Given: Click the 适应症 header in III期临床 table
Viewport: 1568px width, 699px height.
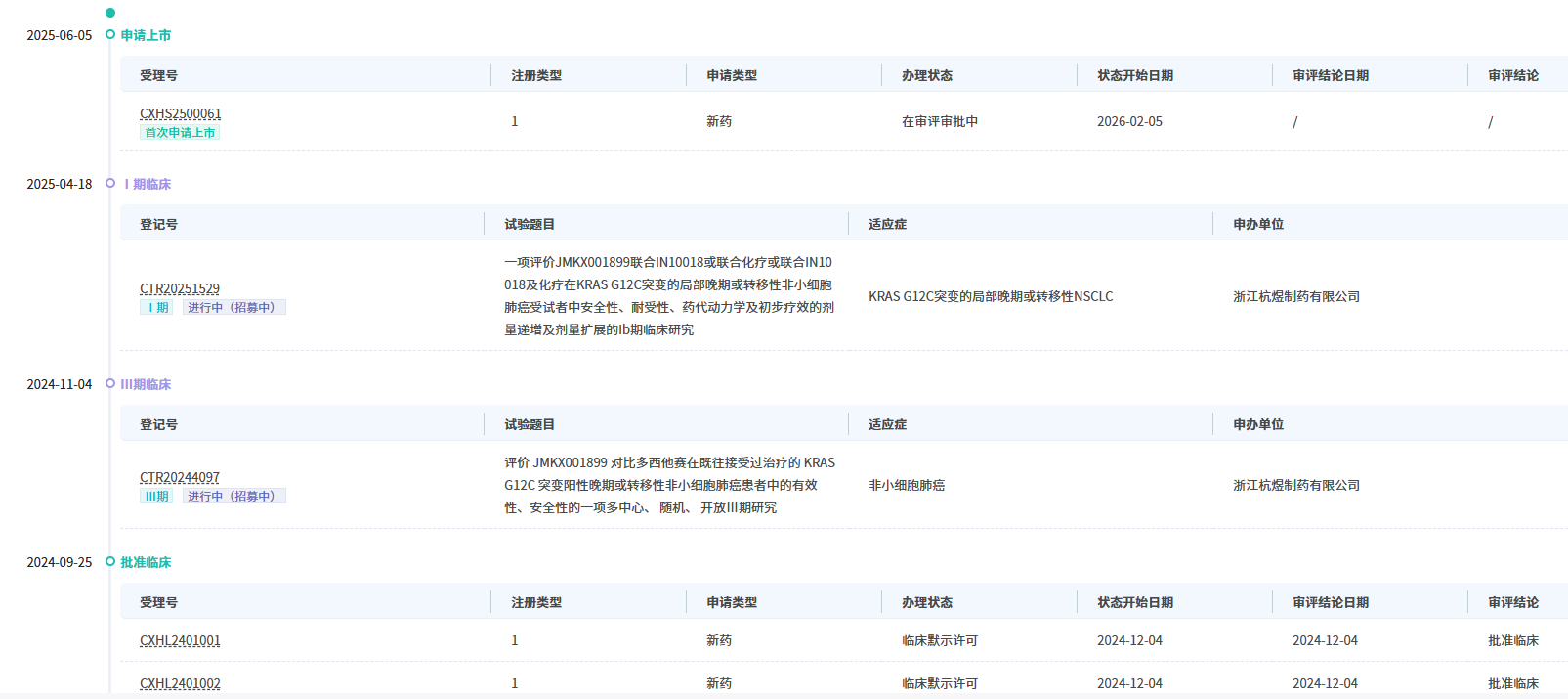Looking at the screenshot, I should pos(887,424).
